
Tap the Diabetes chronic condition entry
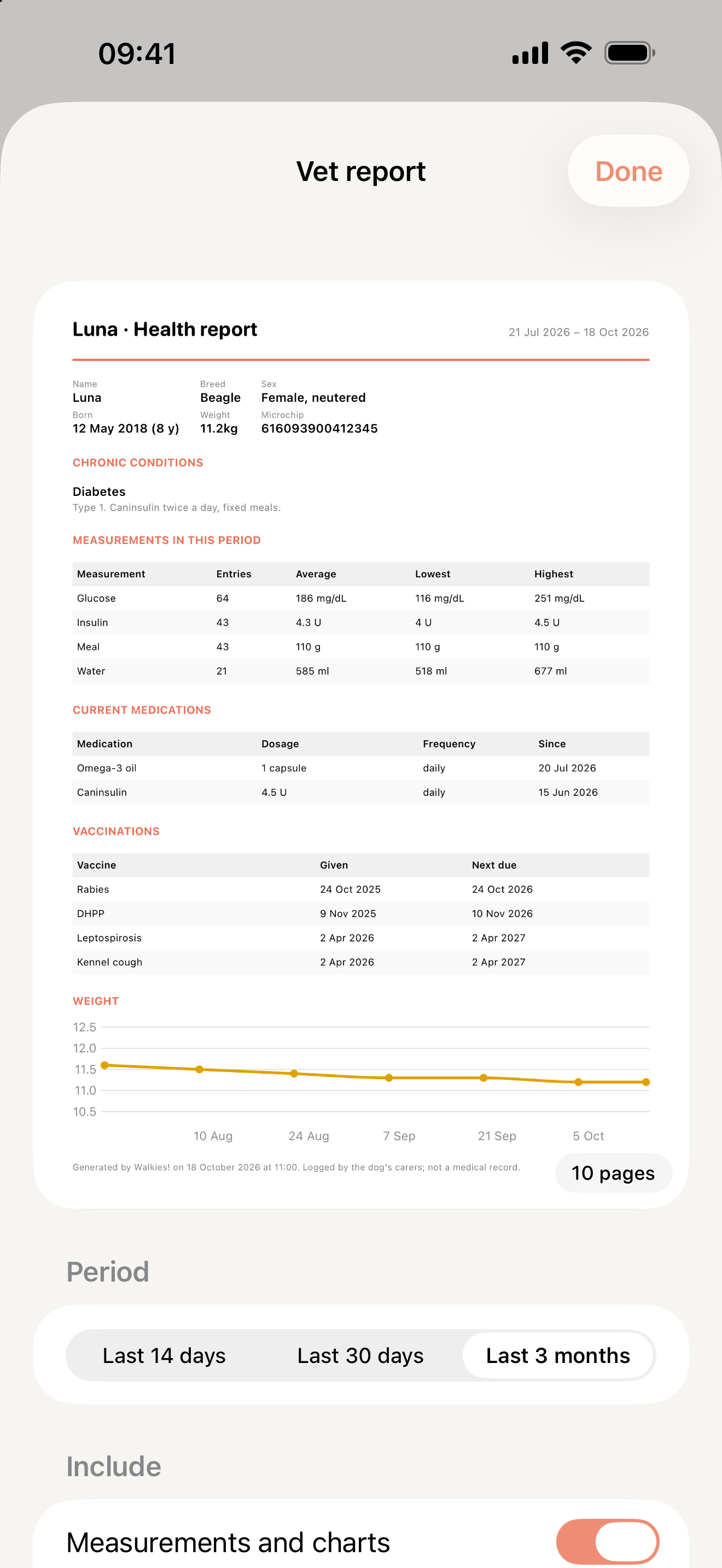pyautogui.click(x=99, y=492)
